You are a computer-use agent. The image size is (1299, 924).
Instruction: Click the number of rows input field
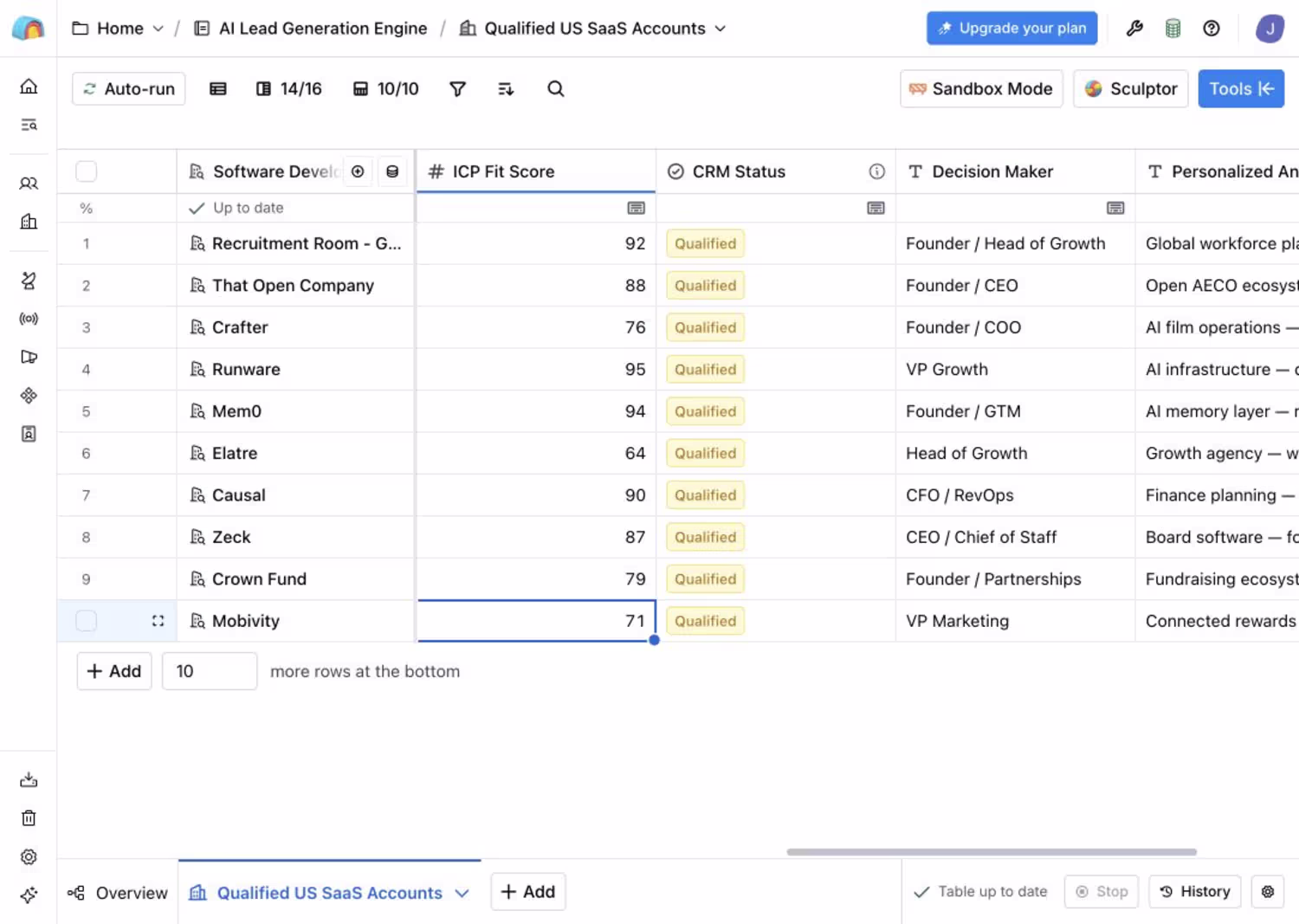(x=210, y=671)
